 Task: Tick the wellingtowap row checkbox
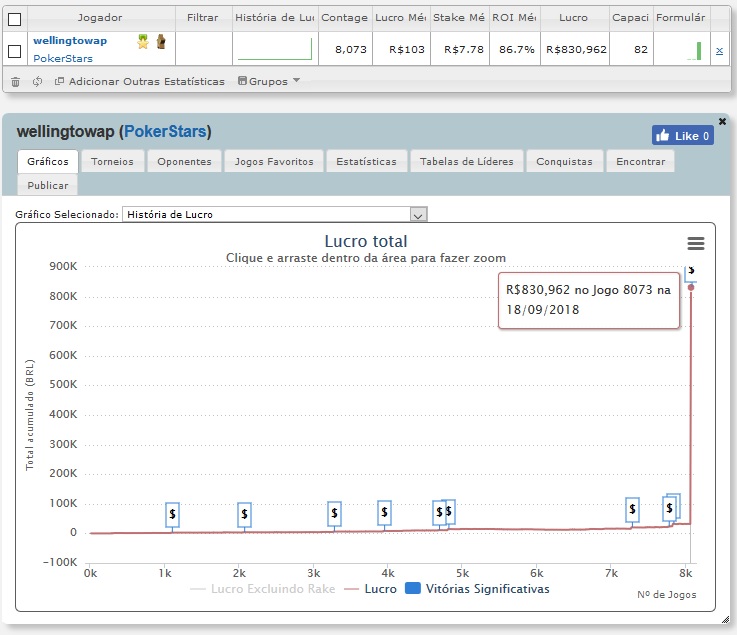tap(15, 51)
